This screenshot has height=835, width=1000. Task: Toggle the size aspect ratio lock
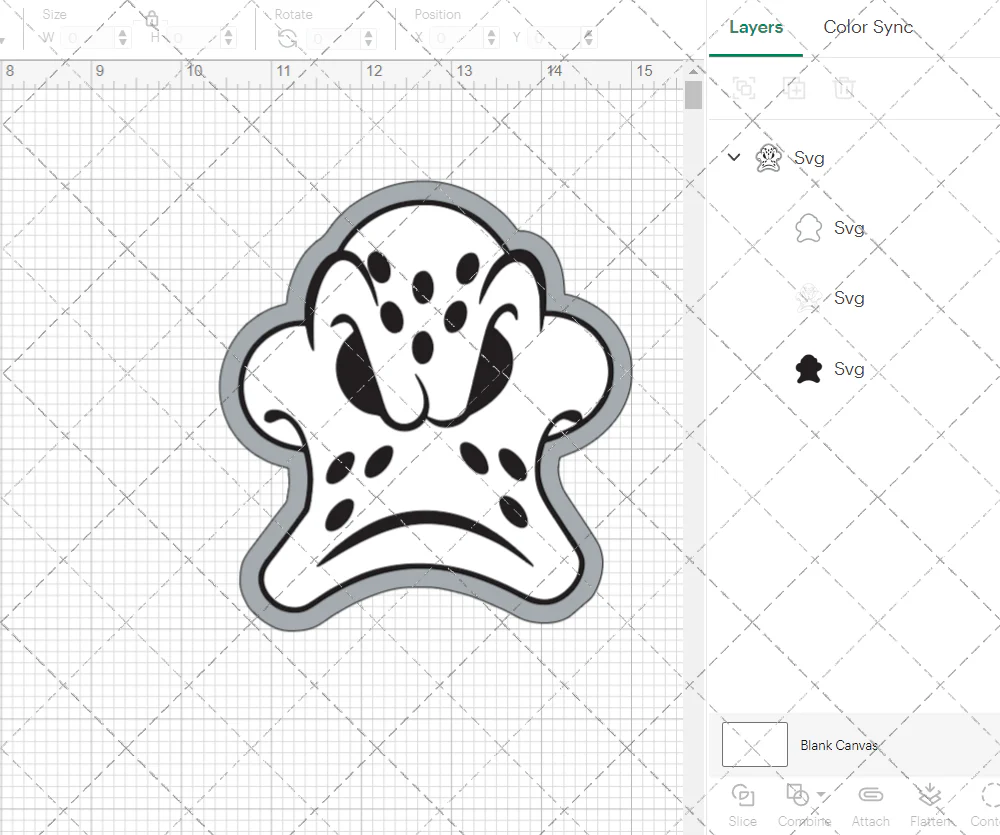pyautogui.click(x=150, y=20)
